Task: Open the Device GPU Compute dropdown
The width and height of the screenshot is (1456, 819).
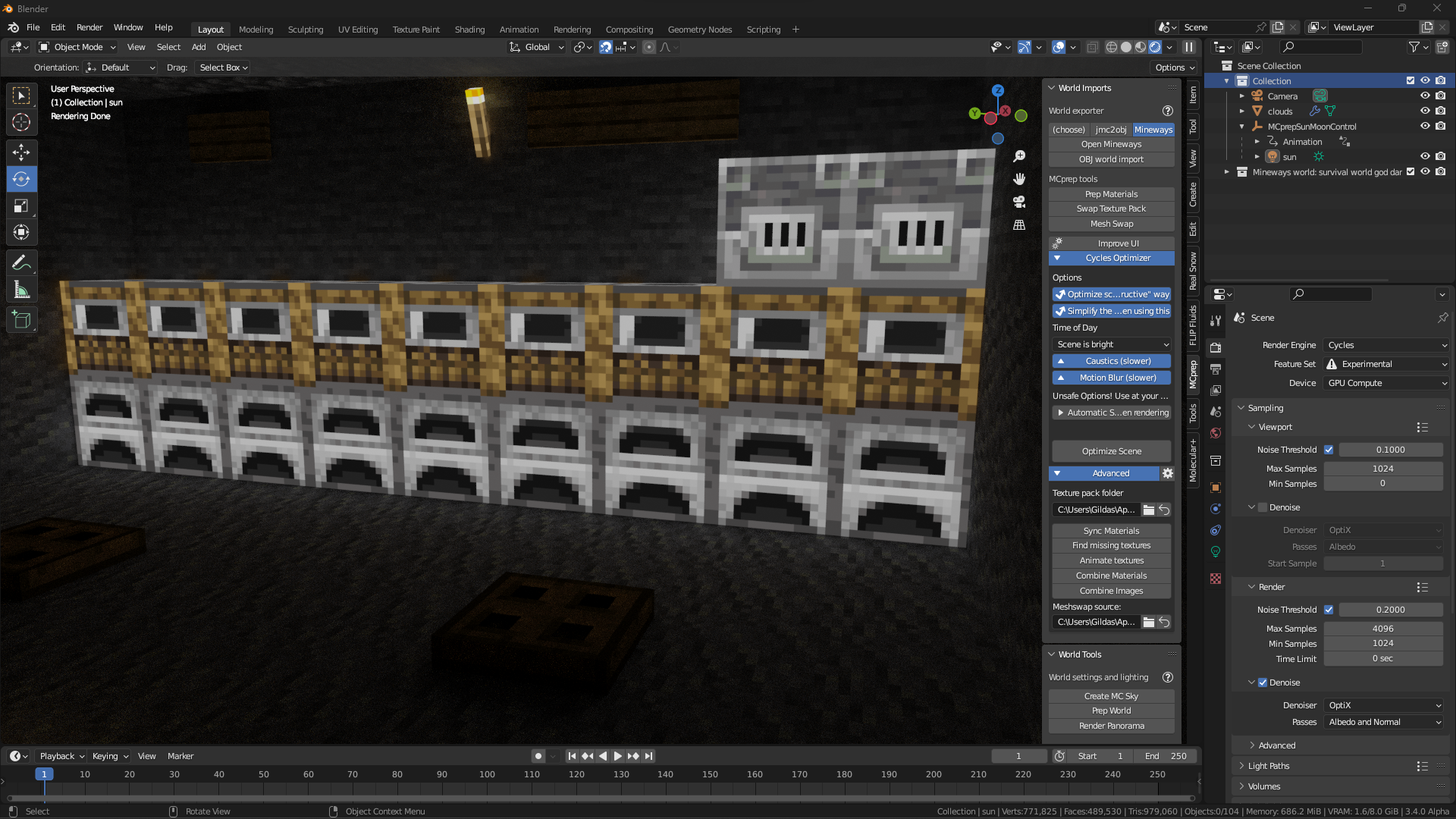Action: pos(1387,383)
